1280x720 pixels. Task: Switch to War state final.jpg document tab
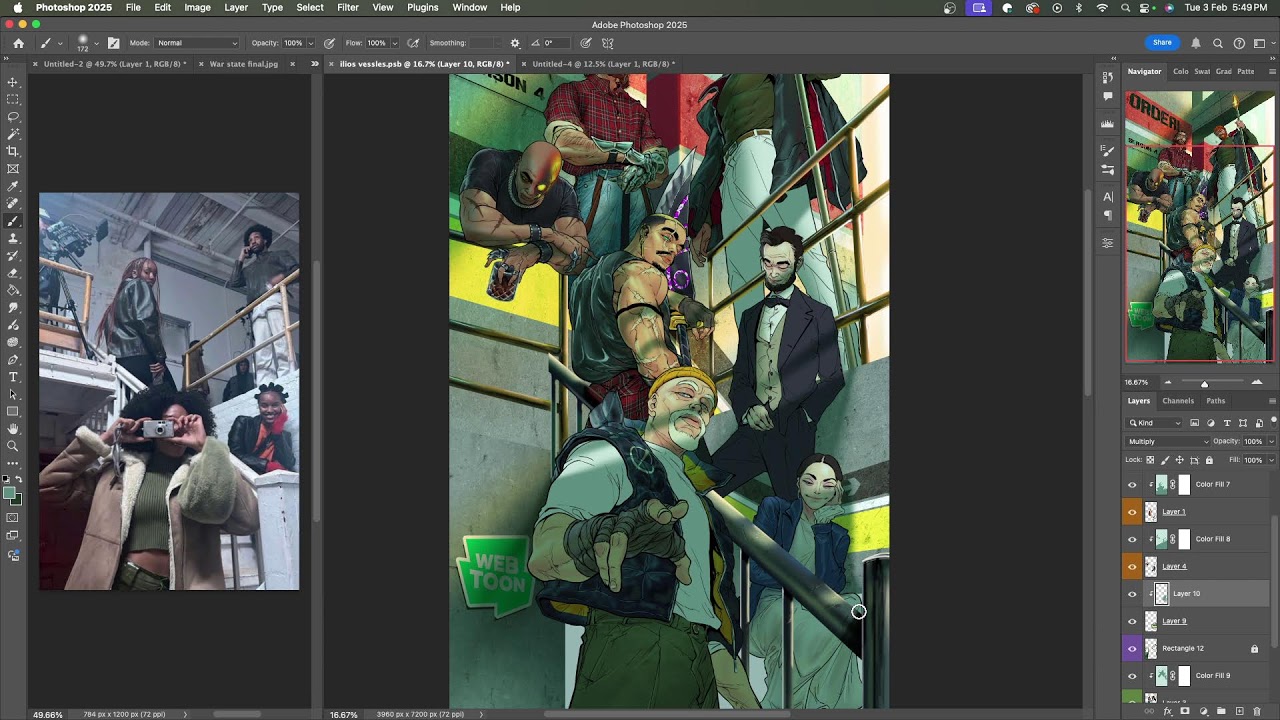[243, 64]
